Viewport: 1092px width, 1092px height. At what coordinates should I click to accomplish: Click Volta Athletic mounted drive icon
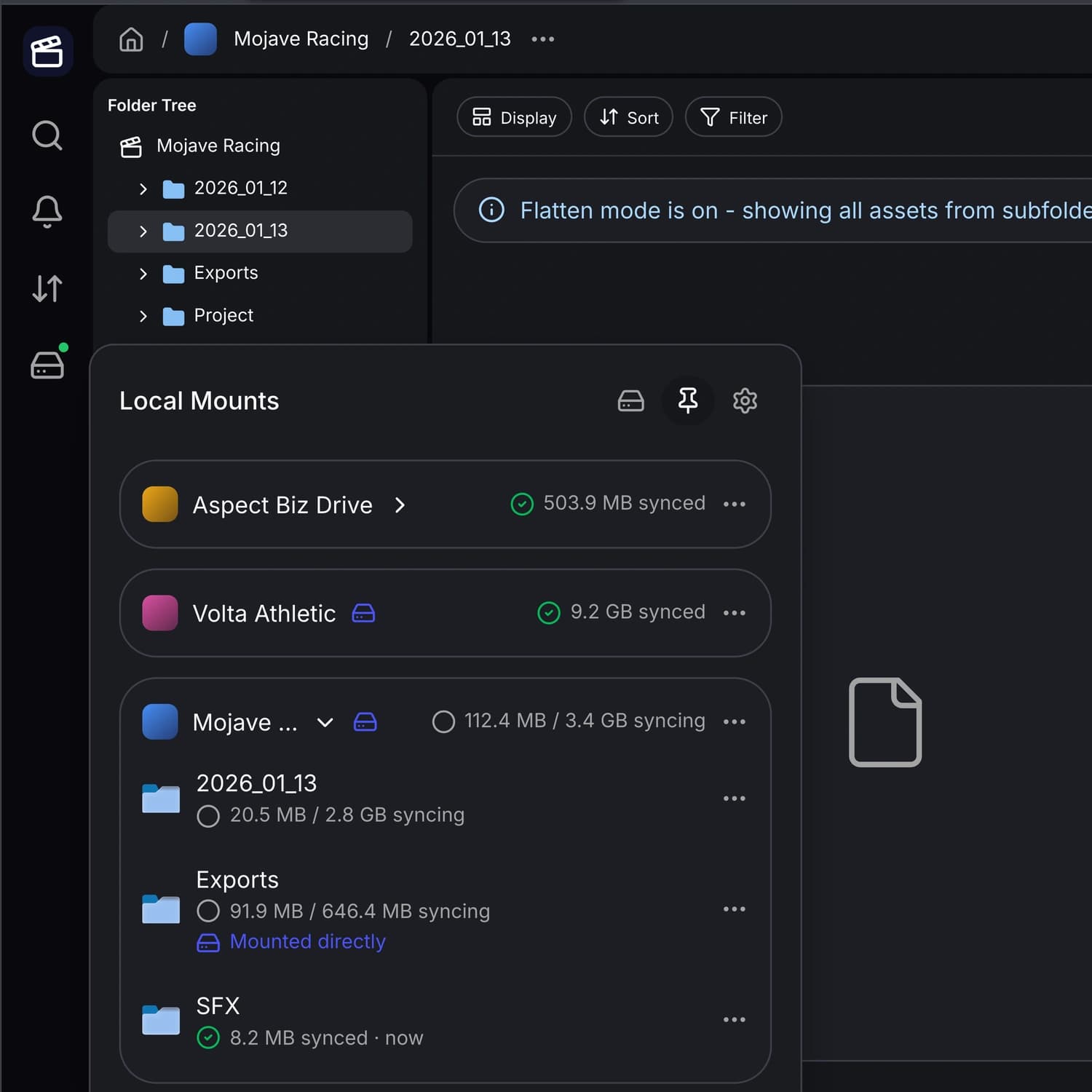(x=363, y=613)
